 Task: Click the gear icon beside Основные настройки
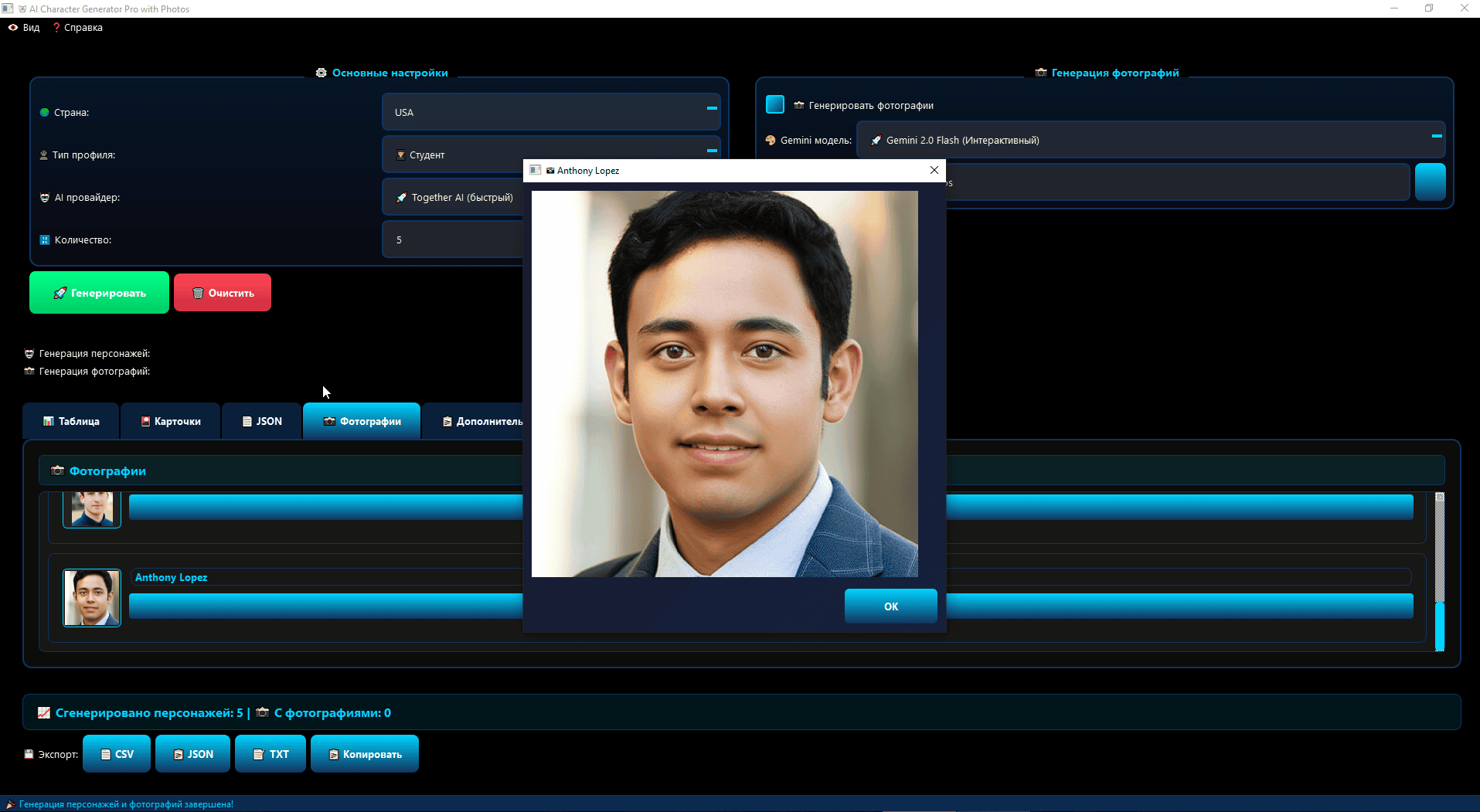tap(322, 73)
